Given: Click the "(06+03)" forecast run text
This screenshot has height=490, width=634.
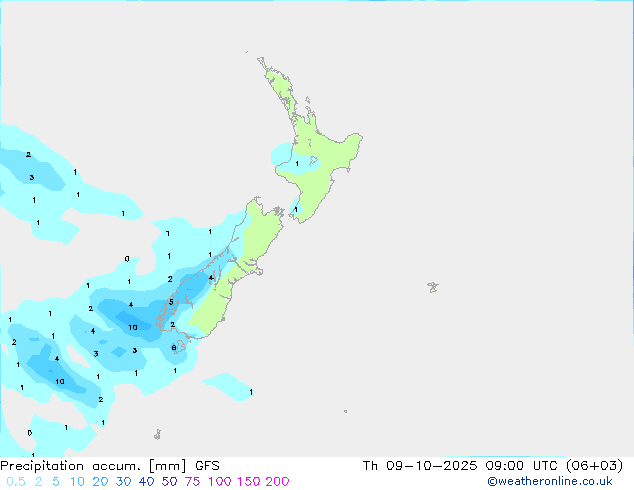Looking at the screenshot, I should coord(594,466).
